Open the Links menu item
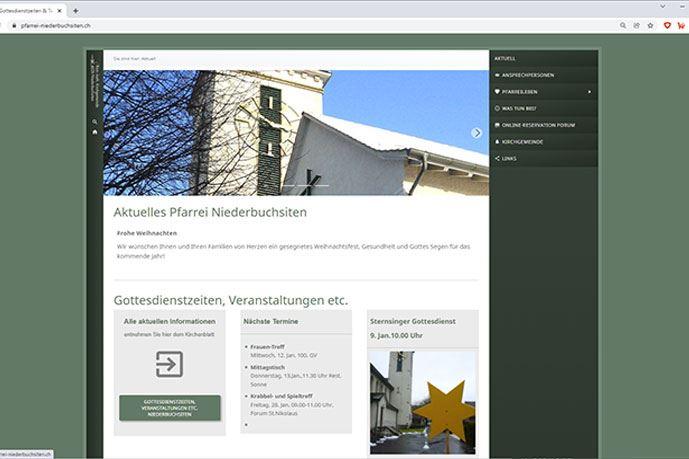 509,158
